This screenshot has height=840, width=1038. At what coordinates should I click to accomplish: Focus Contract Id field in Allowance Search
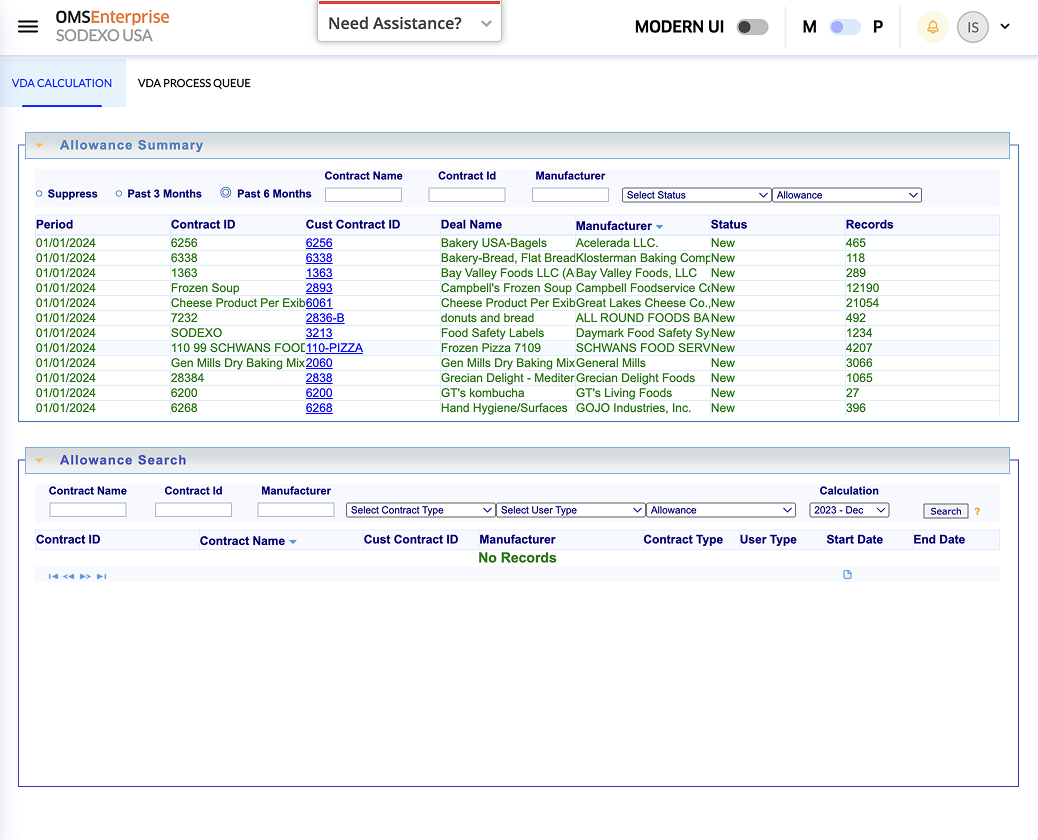[x=193, y=510]
